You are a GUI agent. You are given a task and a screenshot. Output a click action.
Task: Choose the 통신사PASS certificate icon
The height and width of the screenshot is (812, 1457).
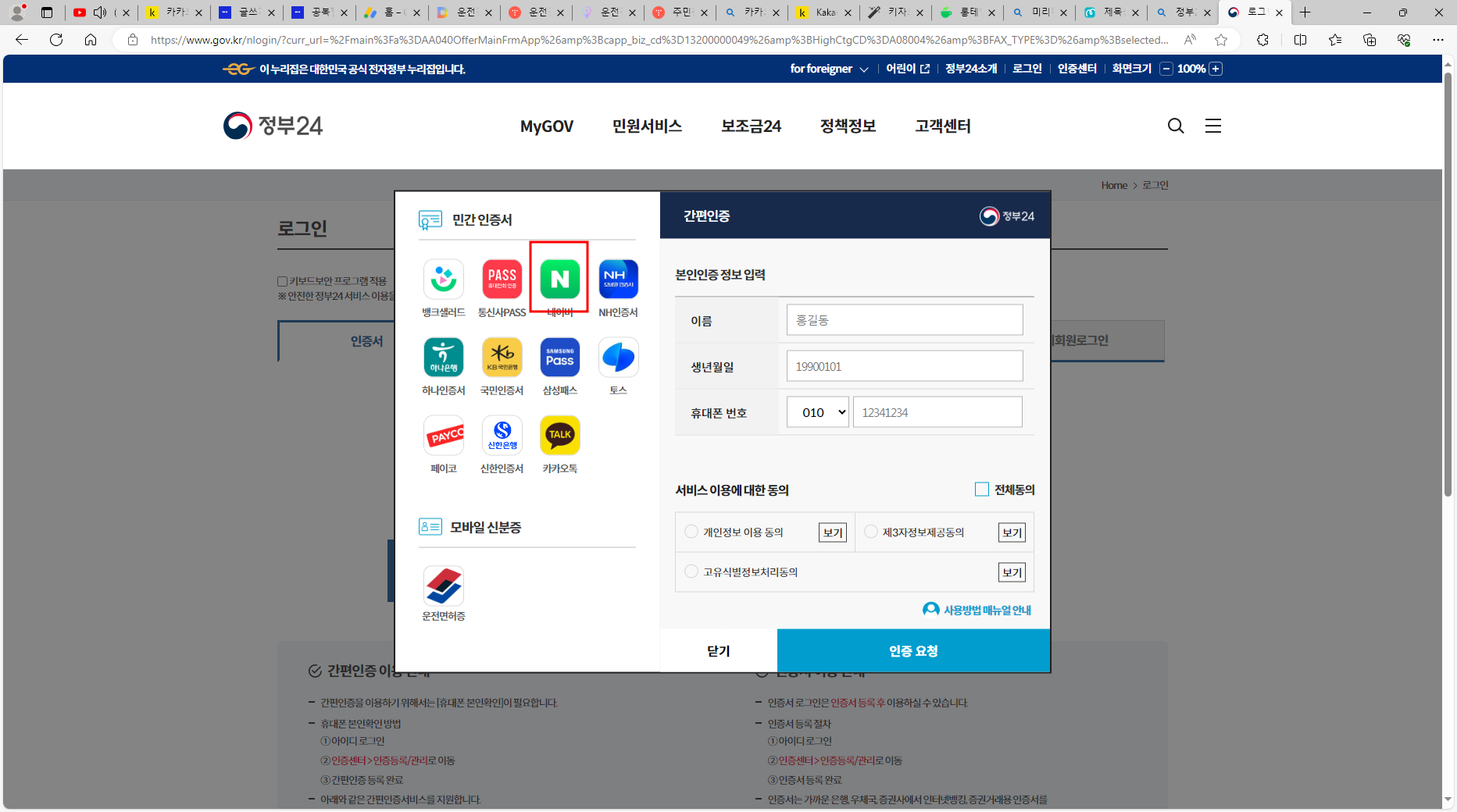pyautogui.click(x=502, y=280)
